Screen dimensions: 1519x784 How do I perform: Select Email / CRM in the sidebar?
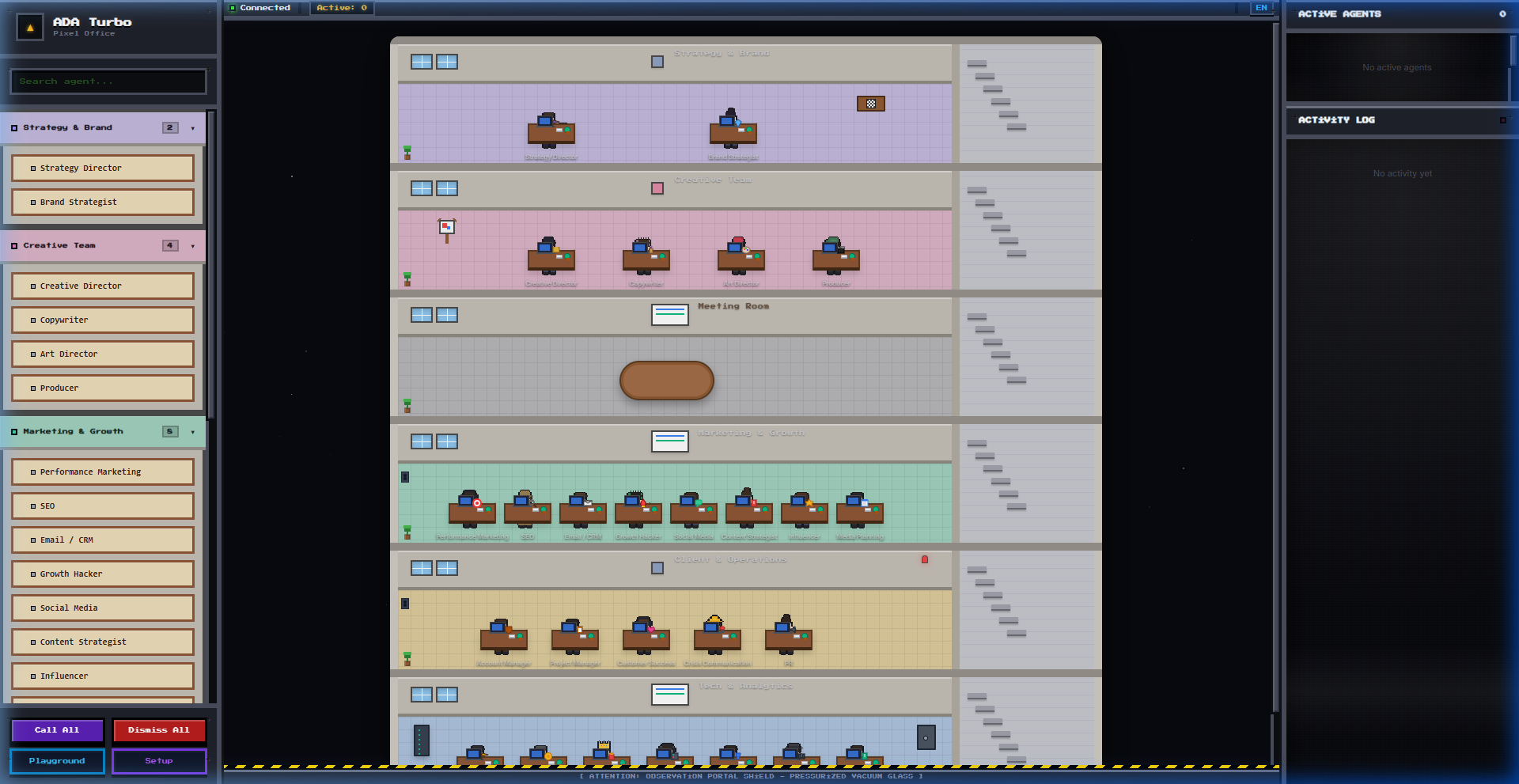(103, 540)
